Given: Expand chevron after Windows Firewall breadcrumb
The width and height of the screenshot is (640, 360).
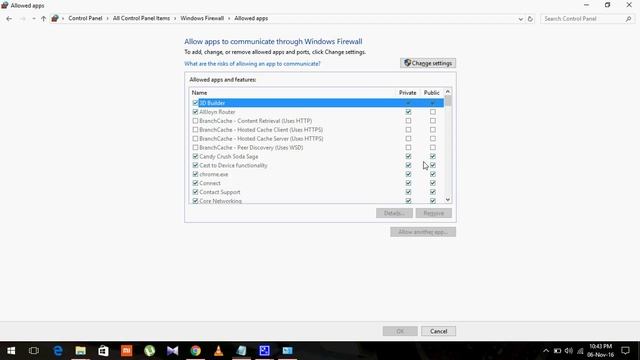Looking at the screenshot, I should (x=229, y=19).
